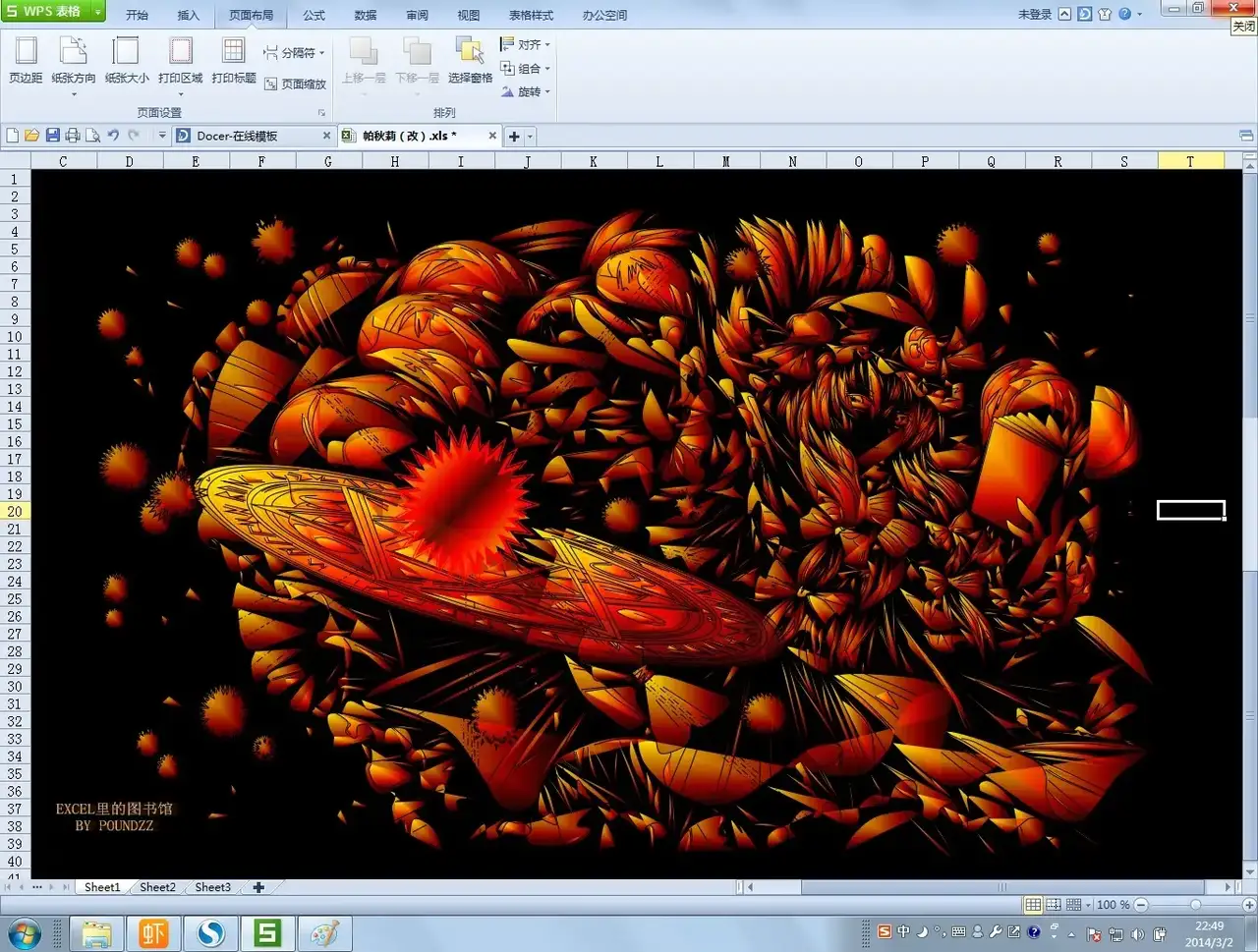
Task: Save the workbook with the floppy disk icon
Action: point(52,136)
